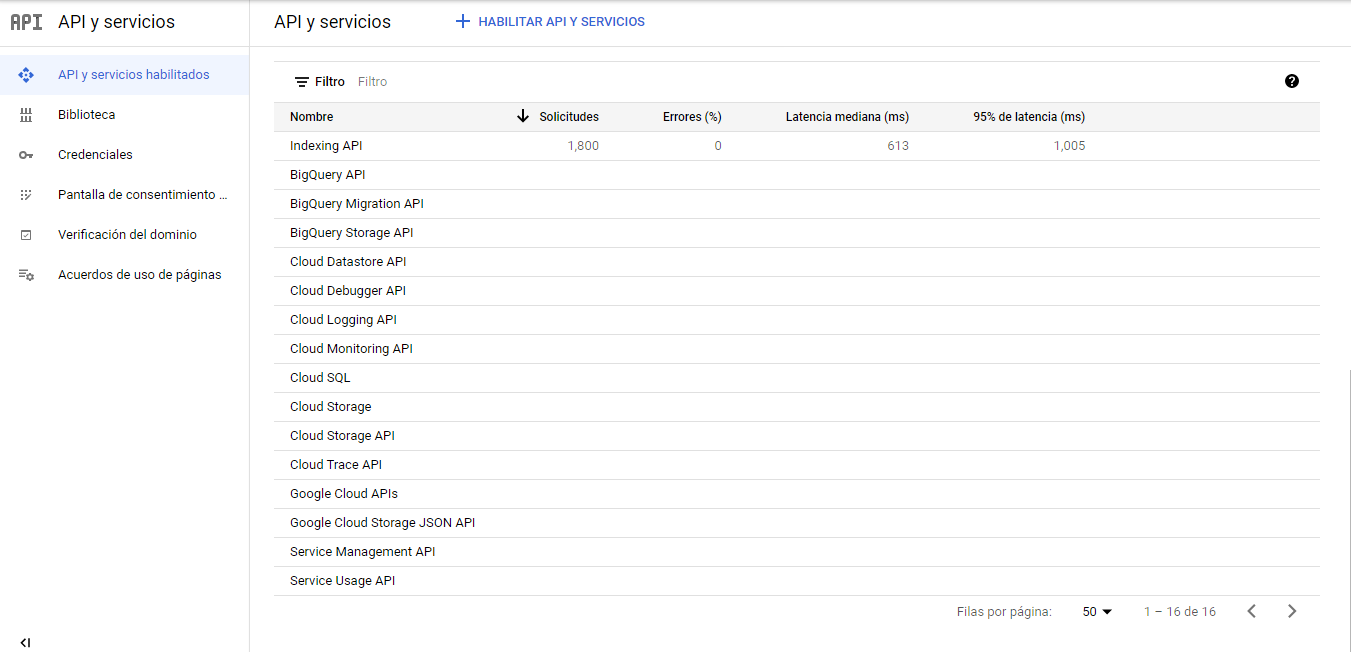Viewport: 1351px width, 652px height.
Task: Click the API logo icon in sidebar header
Action: pos(26,22)
